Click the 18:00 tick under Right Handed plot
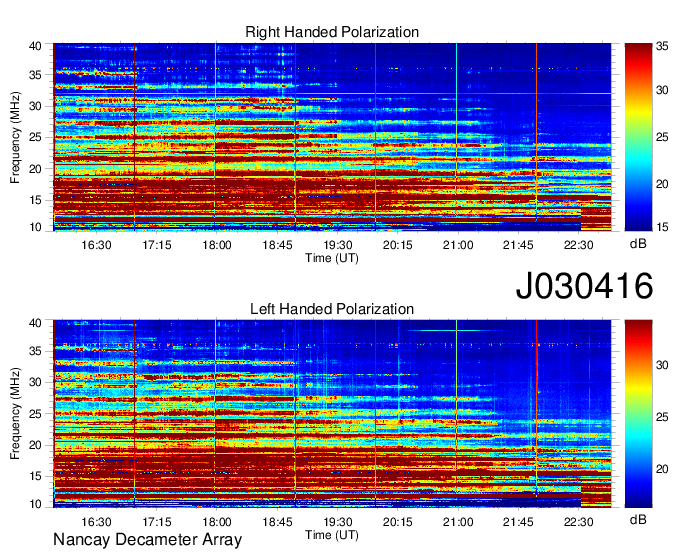 point(217,245)
